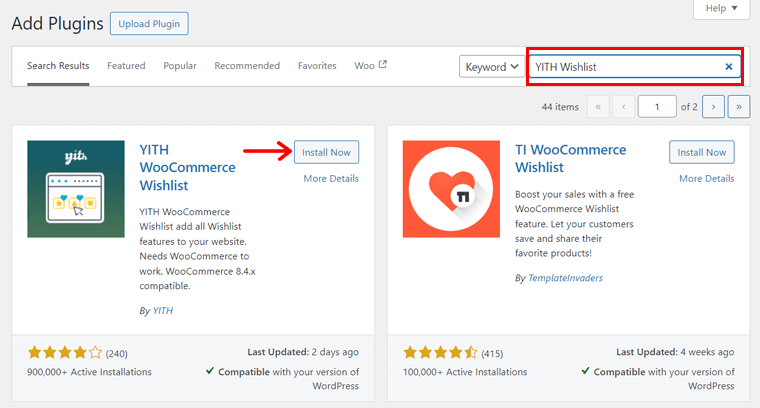This screenshot has width=760, height=408.
Task: Open More Details for TI WooCommerce Wishlist
Action: (x=707, y=178)
